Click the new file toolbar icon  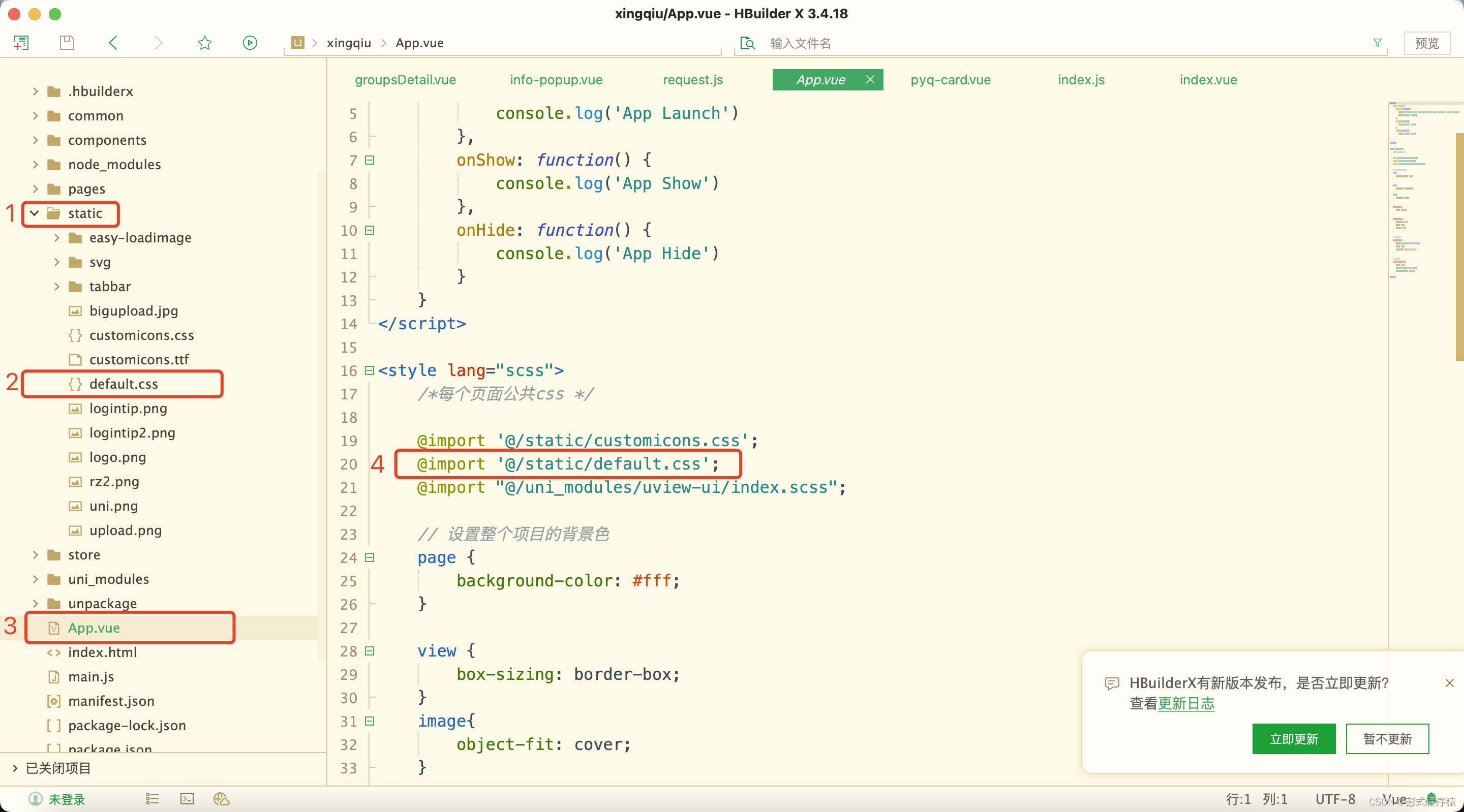tap(21, 43)
